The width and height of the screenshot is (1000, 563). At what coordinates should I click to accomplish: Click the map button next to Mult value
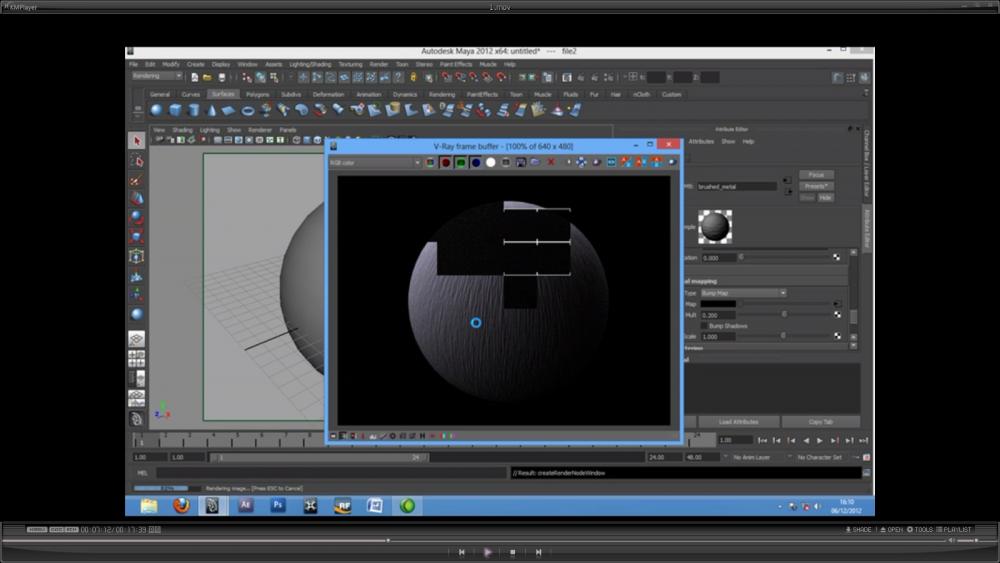pos(837,315)
